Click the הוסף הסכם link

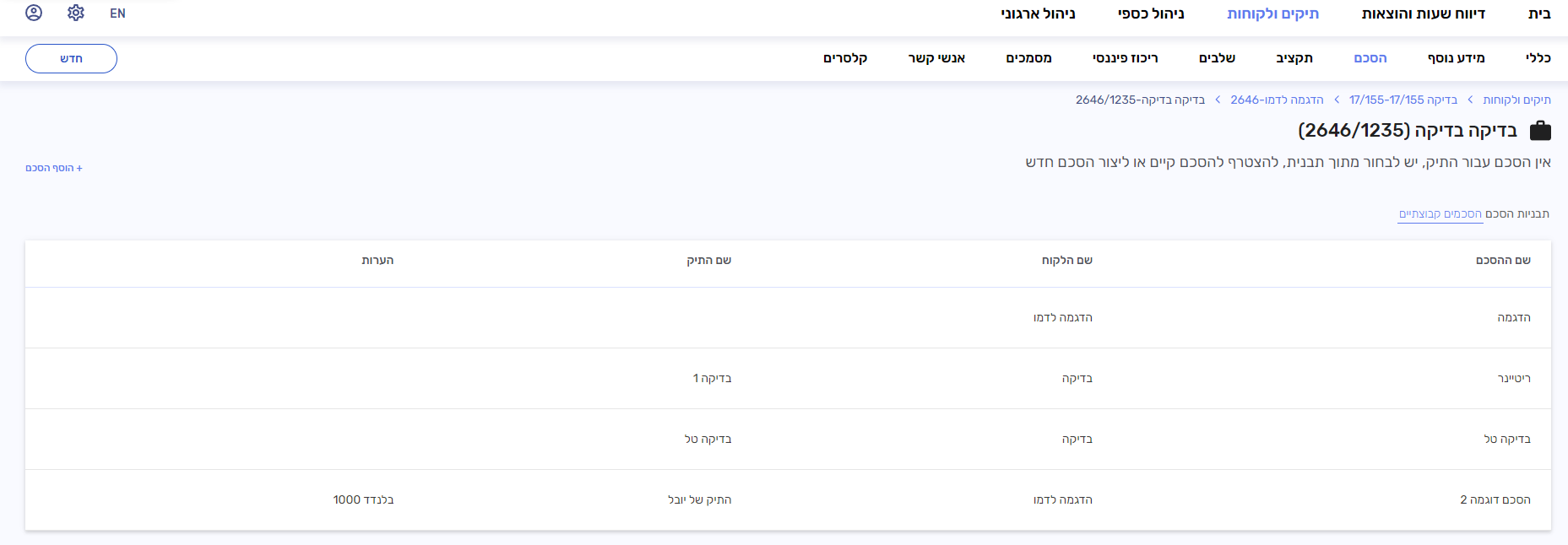pyautogui.click(x=54, y=168)
